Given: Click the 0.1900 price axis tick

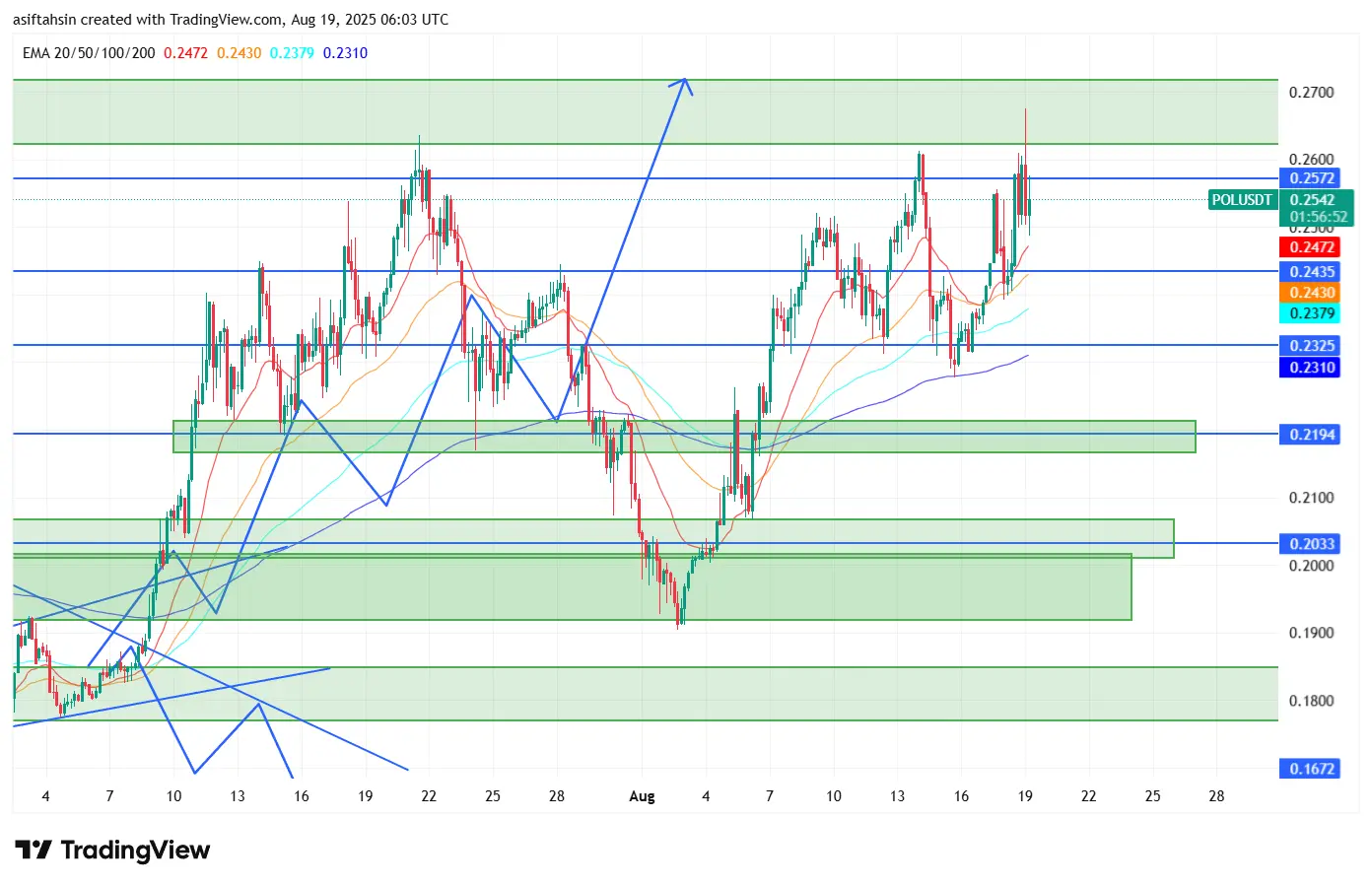Looking at the screenshot, I should (1312, 633).
